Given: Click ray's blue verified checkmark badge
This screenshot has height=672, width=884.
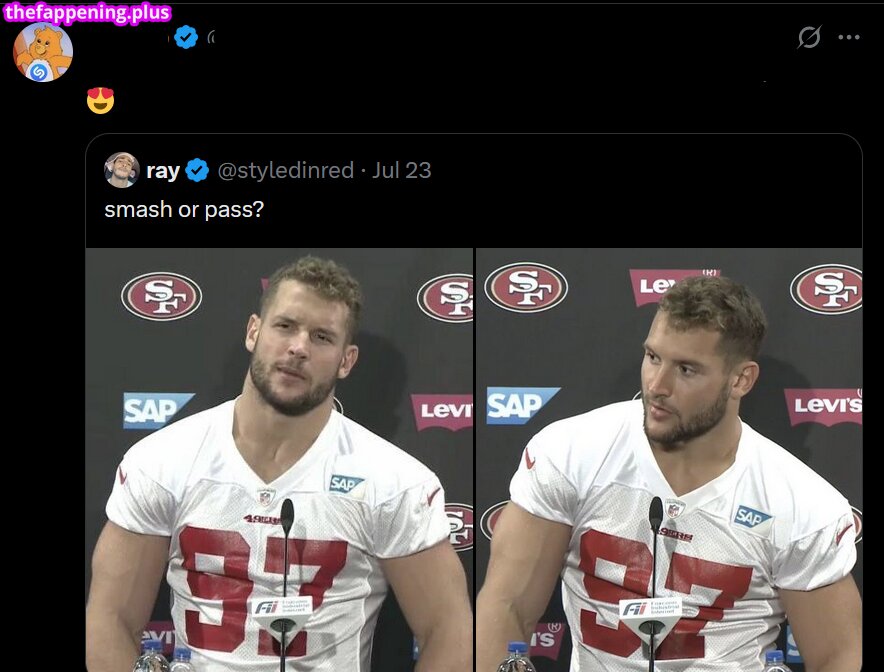Looking at the screenshot, I should 197,170.
